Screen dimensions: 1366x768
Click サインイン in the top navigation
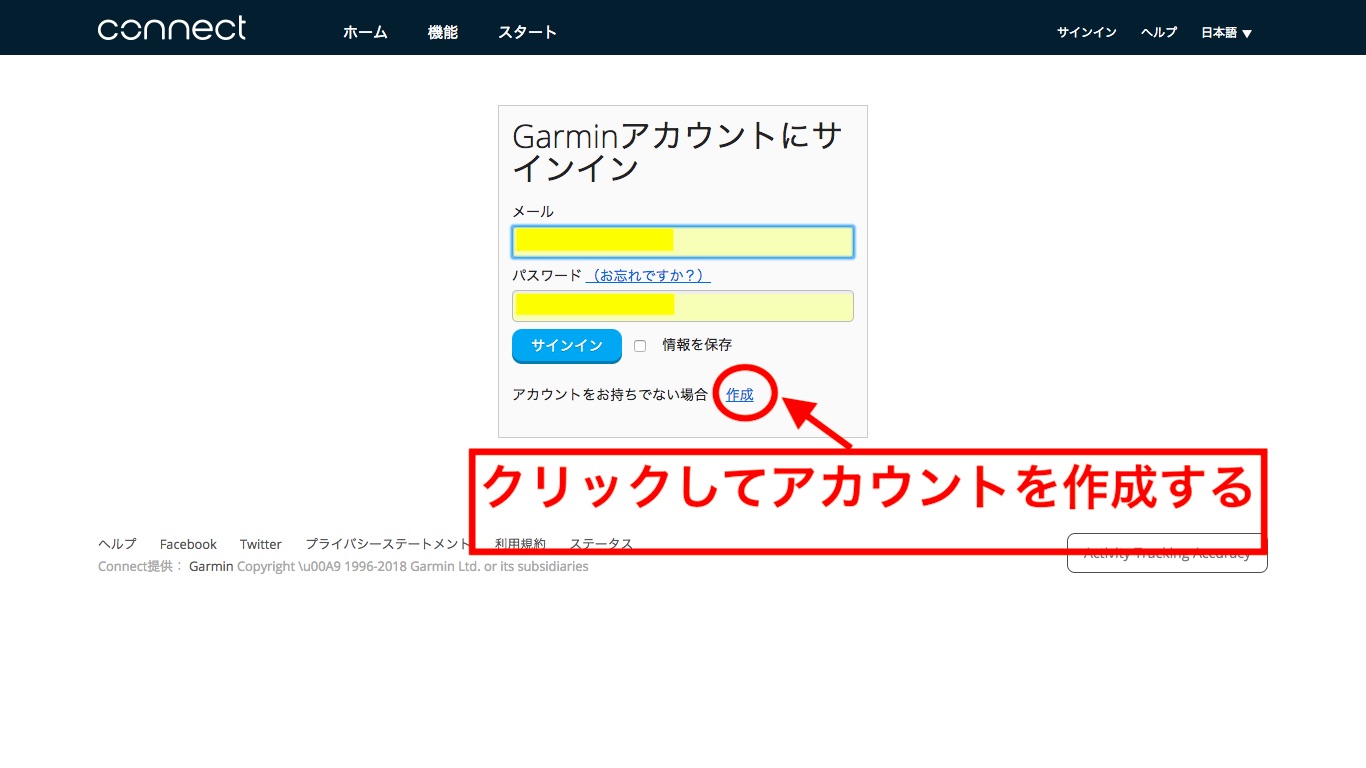pyautogui.click(x=1086, y=32)
